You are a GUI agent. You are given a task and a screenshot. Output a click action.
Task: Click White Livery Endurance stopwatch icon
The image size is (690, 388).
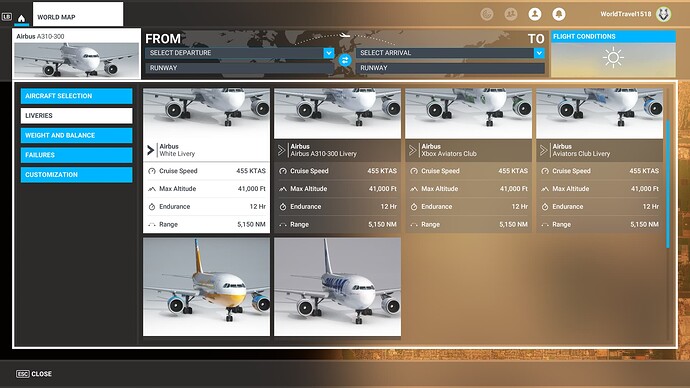click(152, 207)
